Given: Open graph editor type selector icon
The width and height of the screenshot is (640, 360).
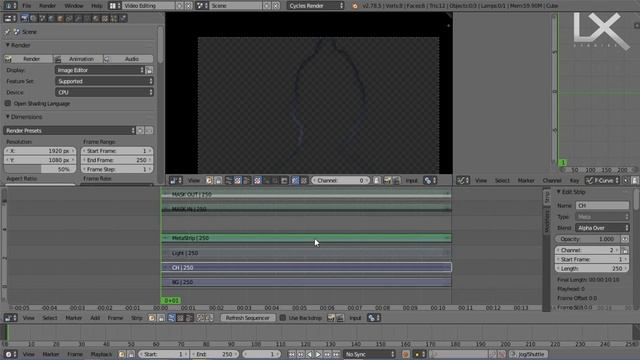Looking at the screenshot, I should click(x=463, y=180).
